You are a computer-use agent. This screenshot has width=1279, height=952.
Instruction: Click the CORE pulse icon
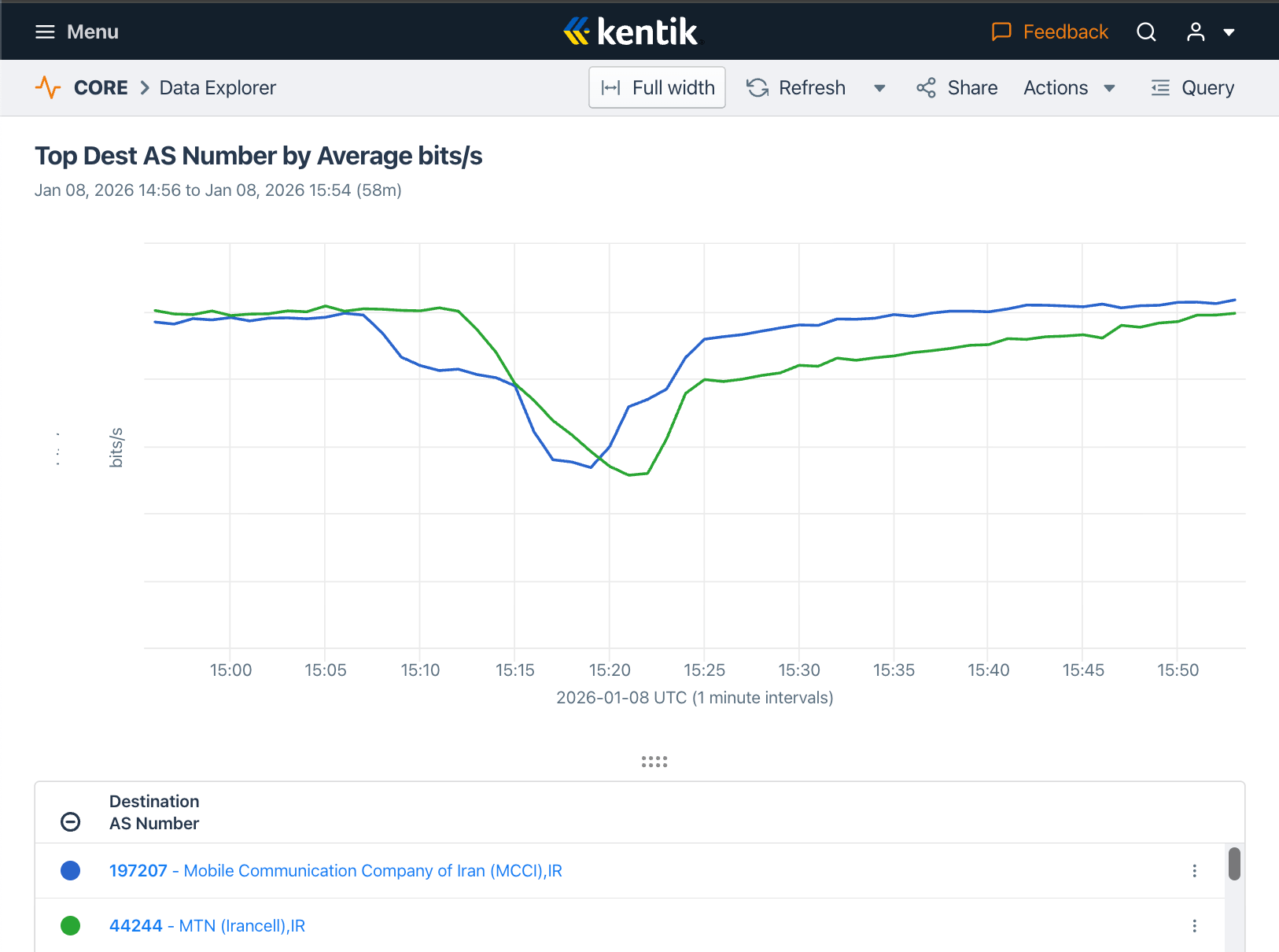point(48,87)
